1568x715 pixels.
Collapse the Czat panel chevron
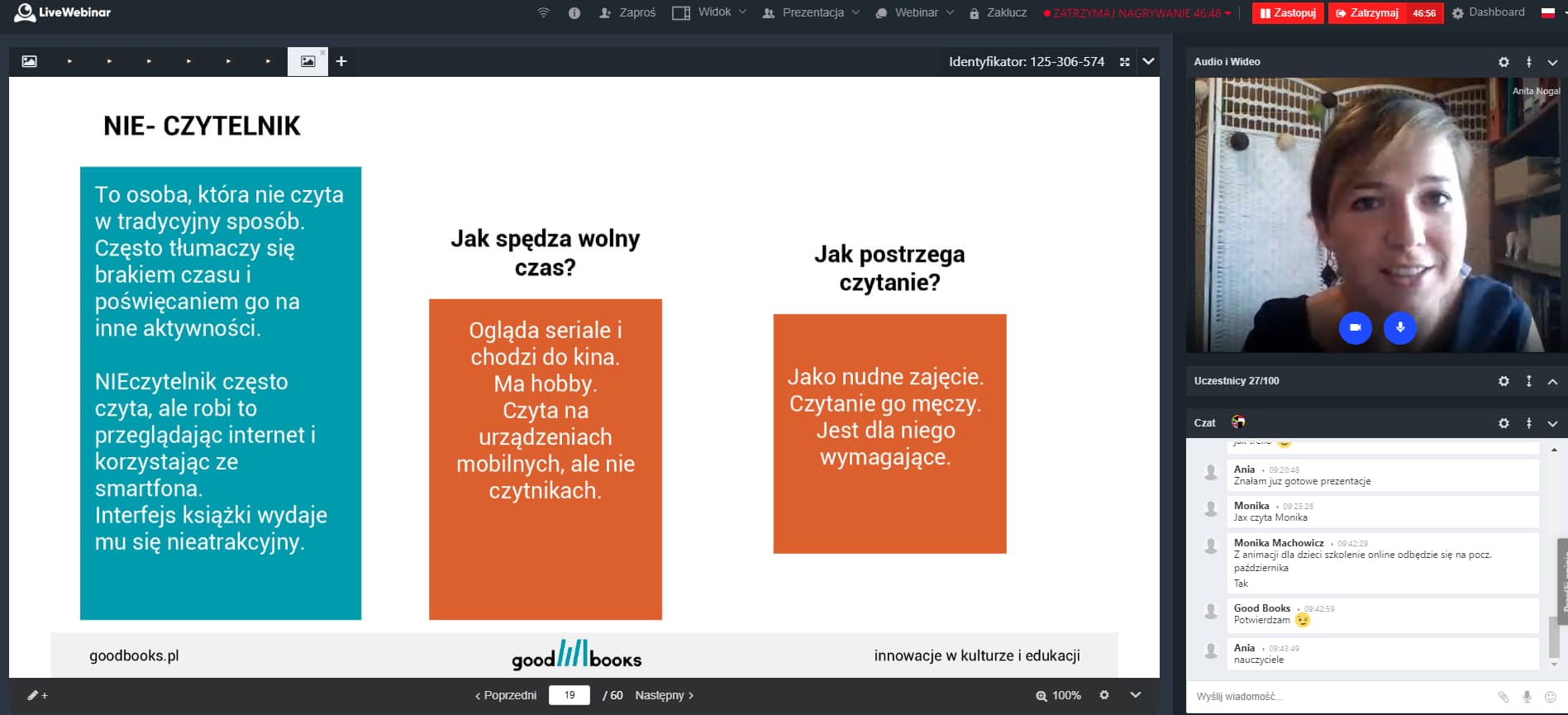coord(1552,423)
